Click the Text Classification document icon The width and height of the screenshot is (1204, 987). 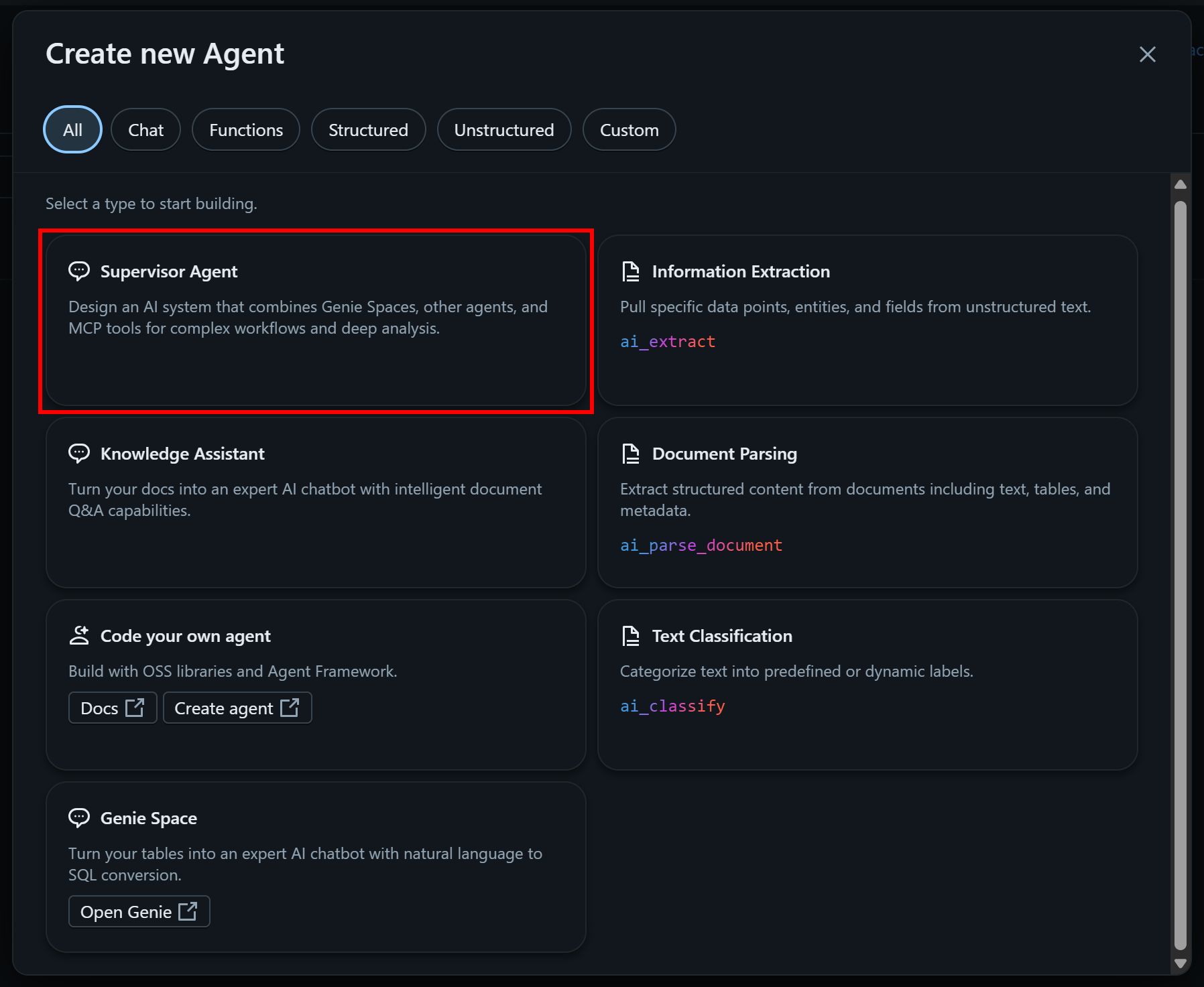(x=631, y=636)
